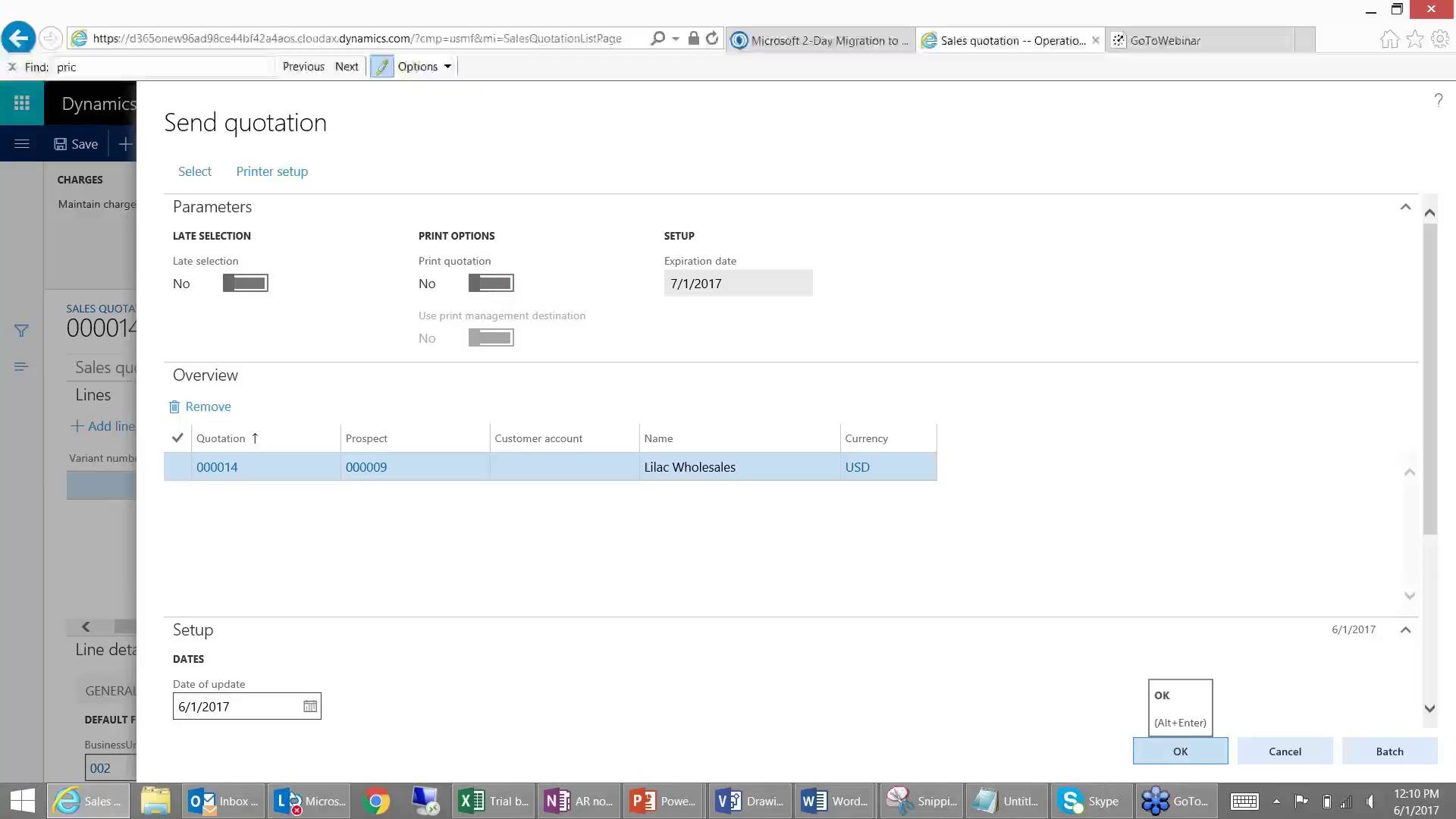
Task: Collapse the Parameters section
Action: pos(1405,206)
